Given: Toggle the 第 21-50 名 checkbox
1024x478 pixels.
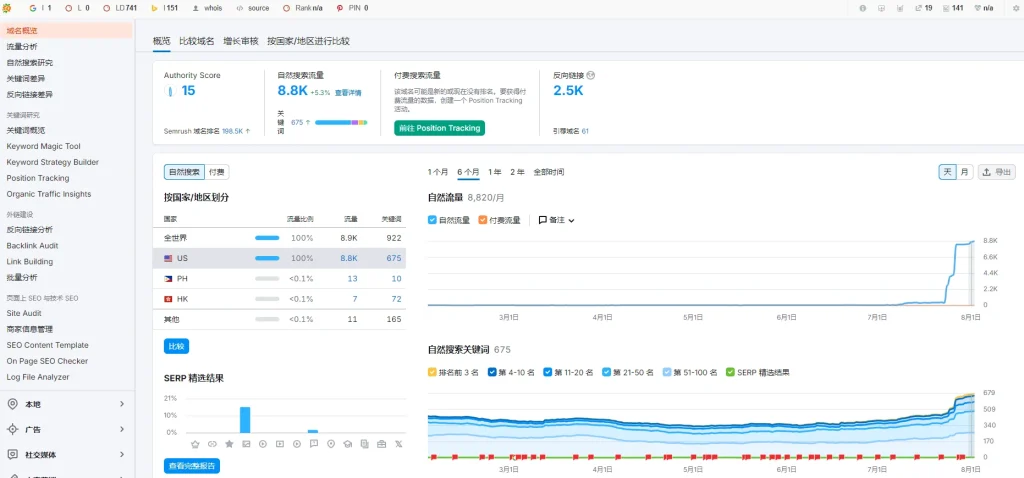Looking at the screenshot, I should (607, 372).
